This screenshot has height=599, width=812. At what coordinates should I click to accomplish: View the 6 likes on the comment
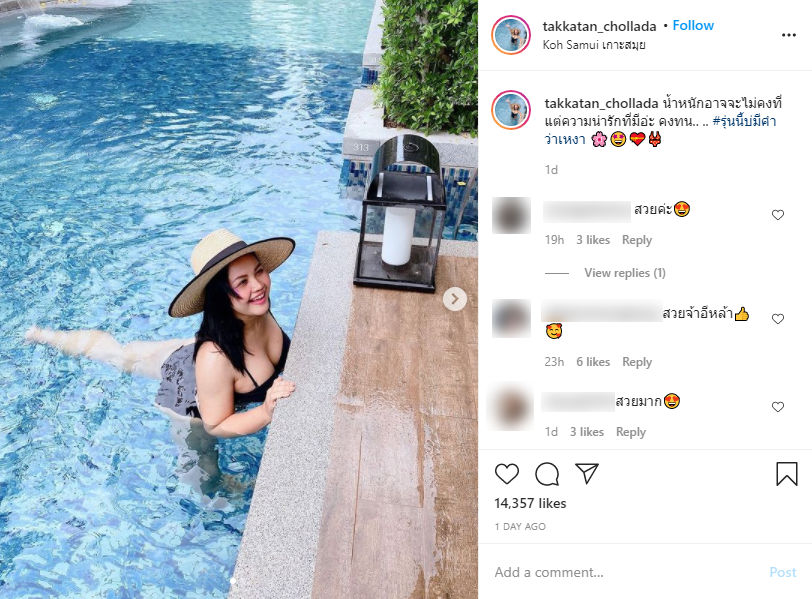[593, 362]
